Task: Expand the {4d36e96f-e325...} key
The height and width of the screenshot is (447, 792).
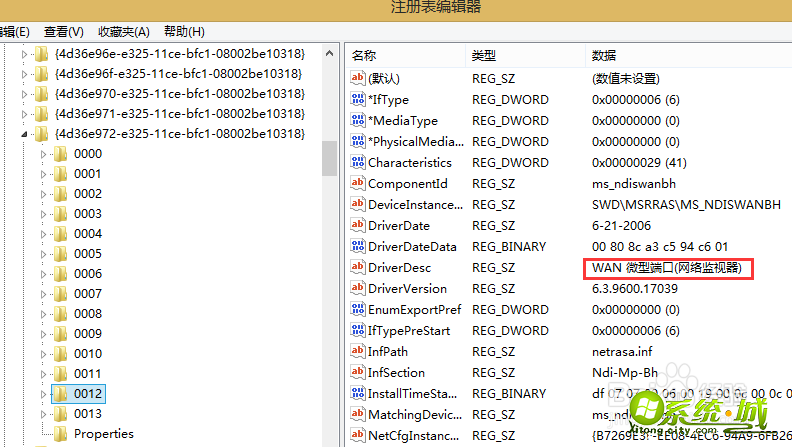Action: coord(24,74)
